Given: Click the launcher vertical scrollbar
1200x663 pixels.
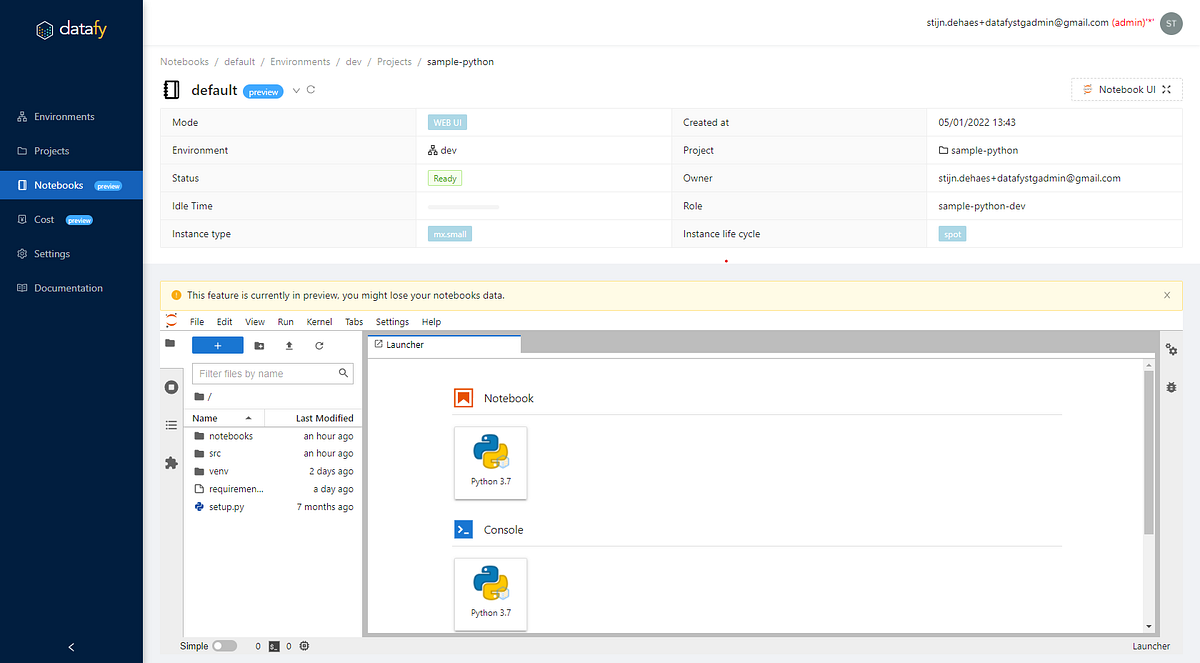Looking at the screenshot, I should click(1148, 452).
